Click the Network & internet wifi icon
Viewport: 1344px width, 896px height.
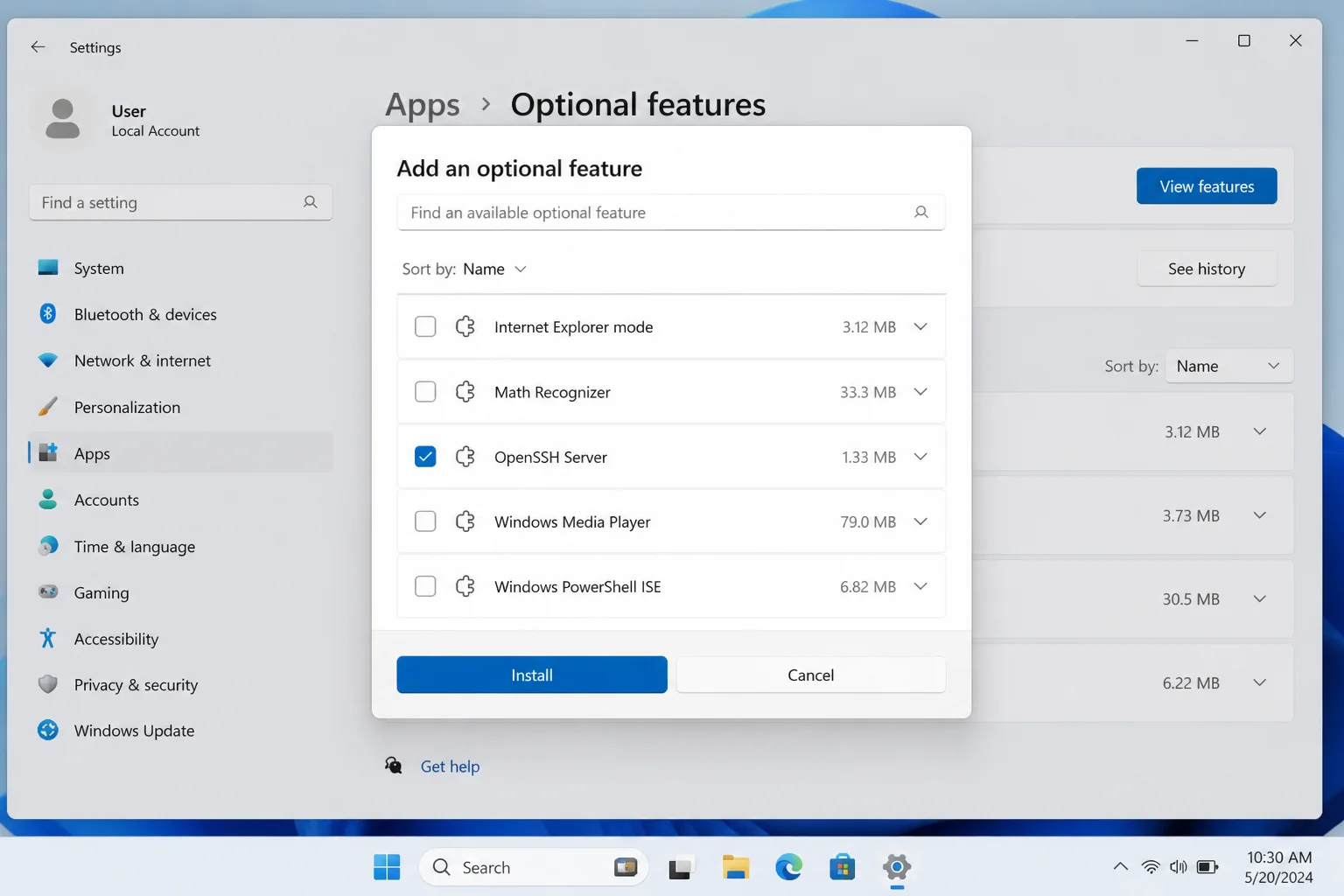(x=48, y=360)
